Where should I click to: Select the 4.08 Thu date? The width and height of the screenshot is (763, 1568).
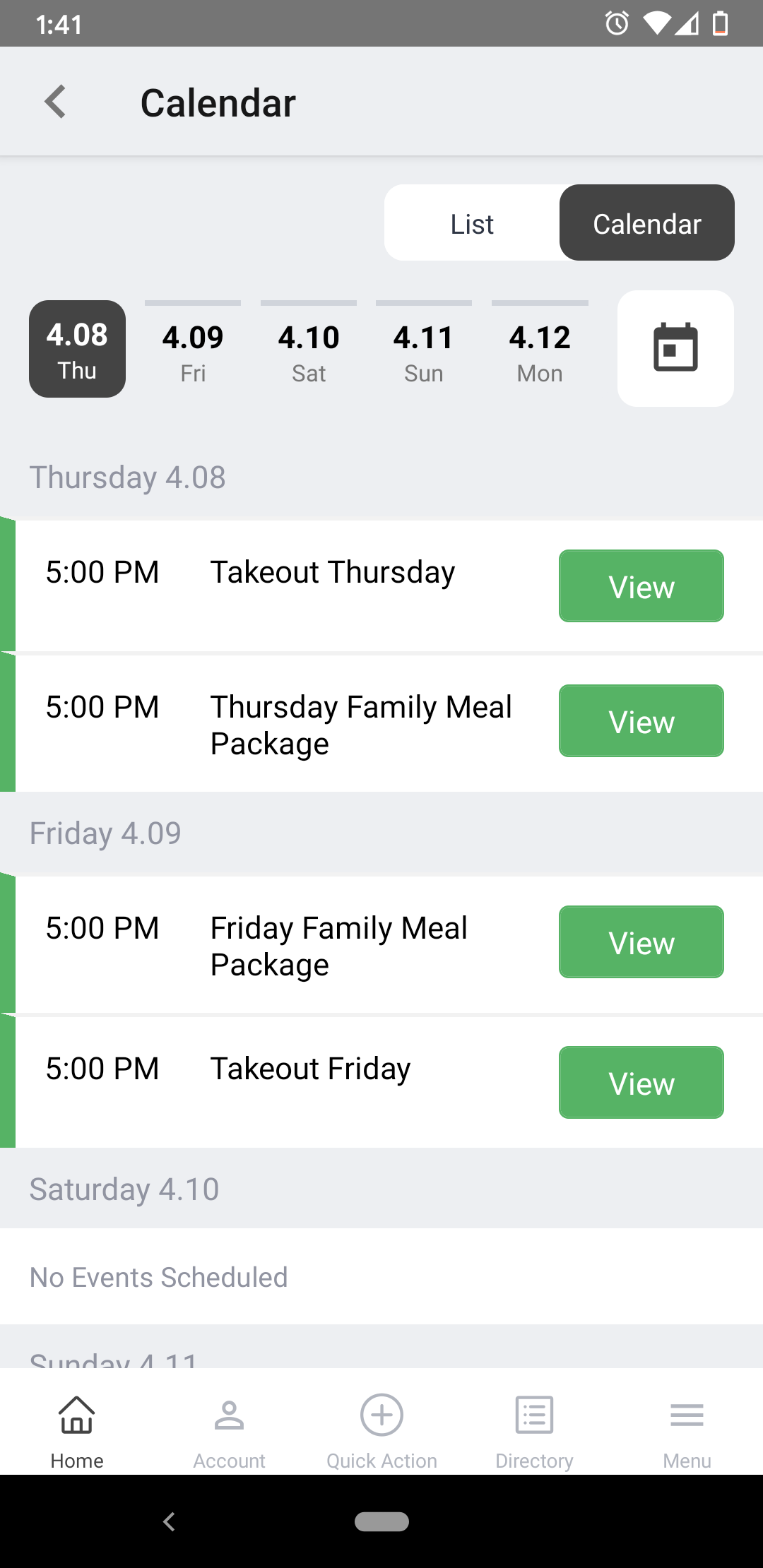tap(77, 349)
